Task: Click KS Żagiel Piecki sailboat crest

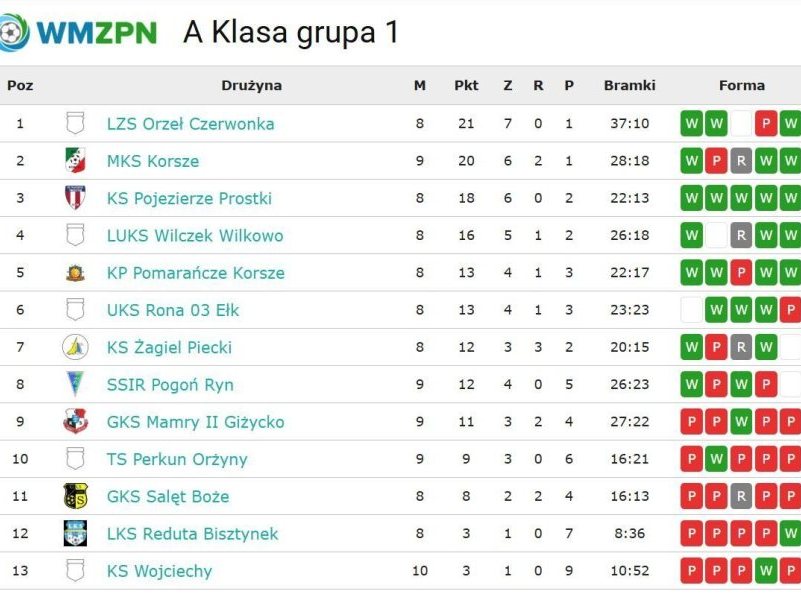Action: tap(75, 347)
